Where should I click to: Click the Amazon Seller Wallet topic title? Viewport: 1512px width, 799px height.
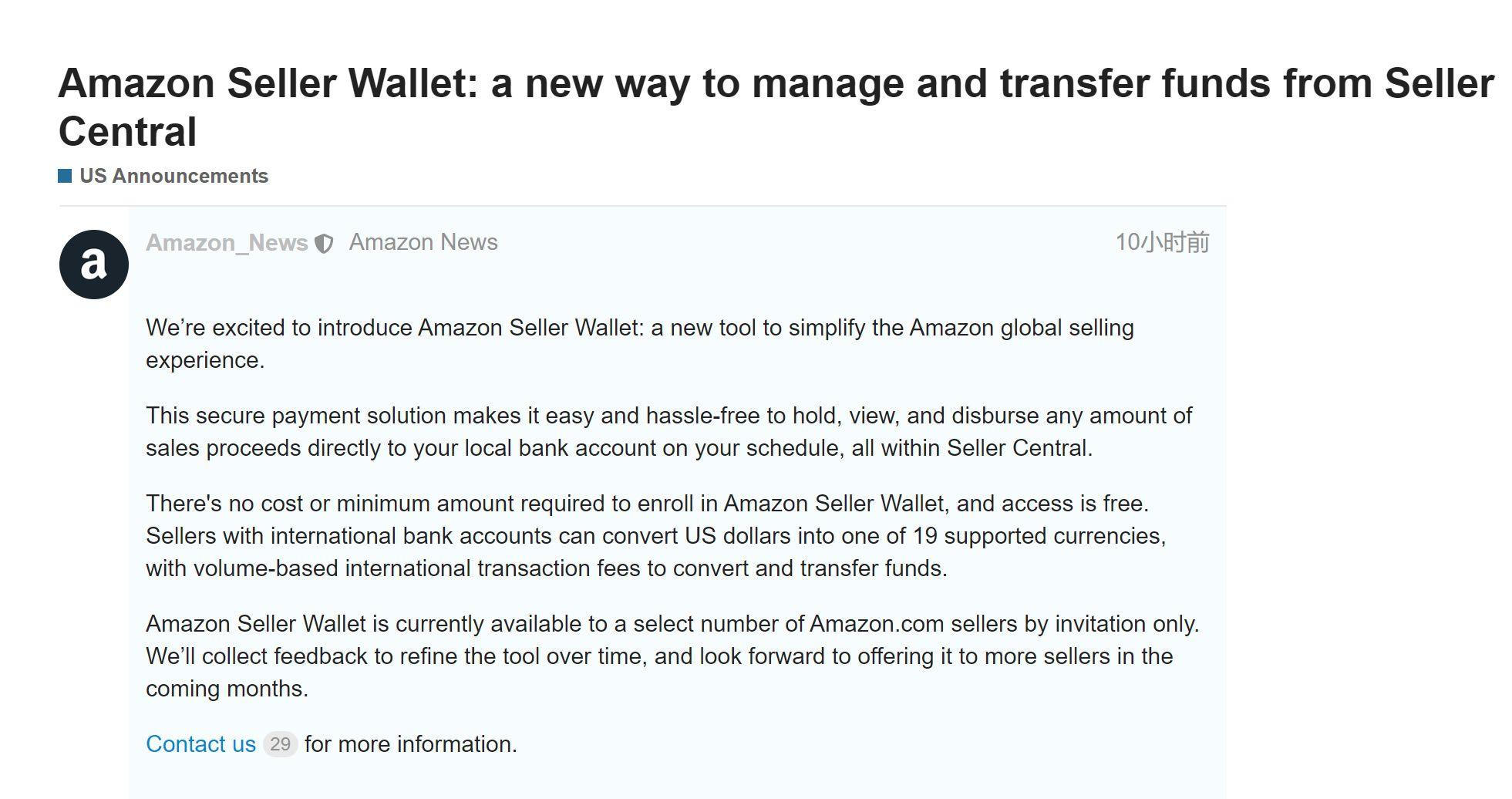point(776,107)
